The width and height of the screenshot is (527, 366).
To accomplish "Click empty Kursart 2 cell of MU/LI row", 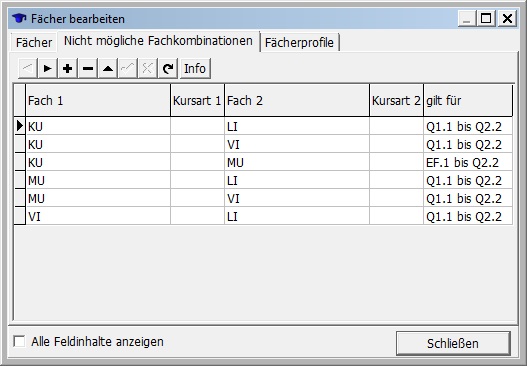I will point(397,180).
